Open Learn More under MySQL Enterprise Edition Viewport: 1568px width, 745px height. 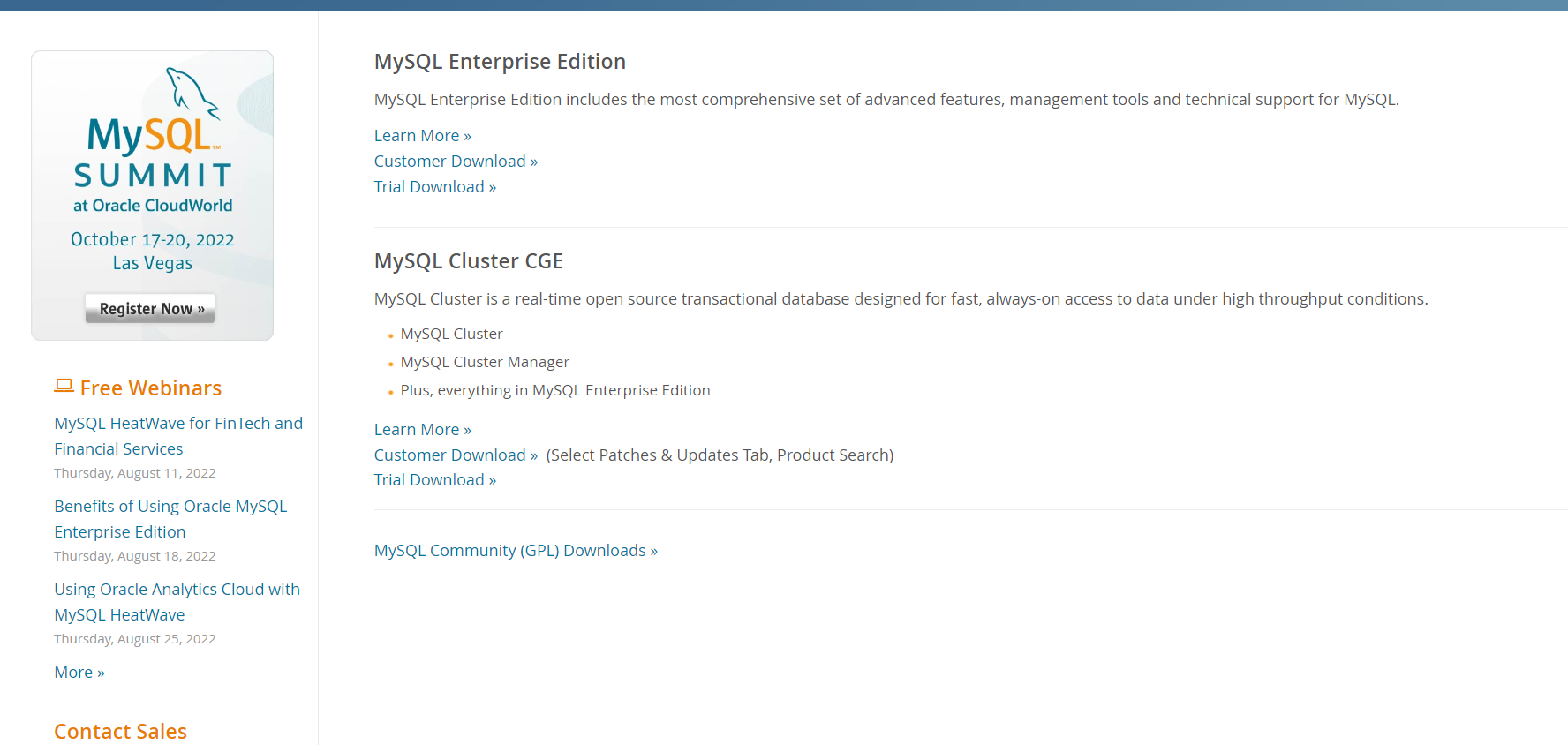click(423, 136)
